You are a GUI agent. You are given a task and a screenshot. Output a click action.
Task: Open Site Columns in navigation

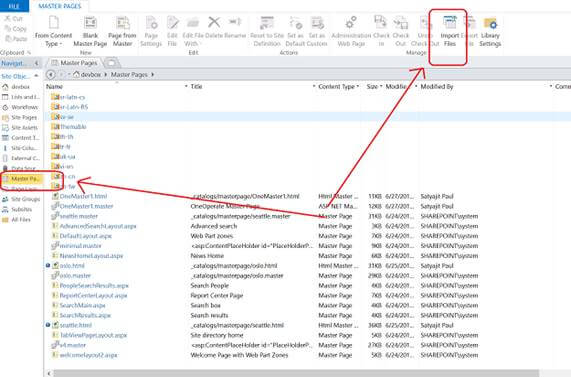click(20, 148)
